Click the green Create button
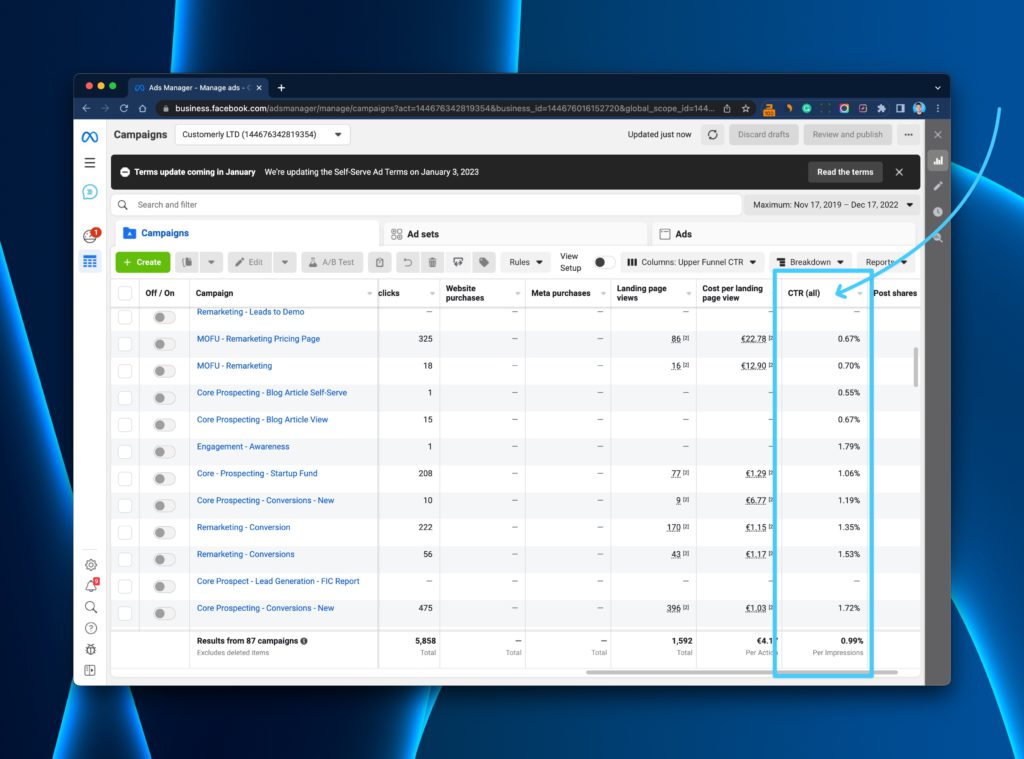 click(x=143, y=262)
